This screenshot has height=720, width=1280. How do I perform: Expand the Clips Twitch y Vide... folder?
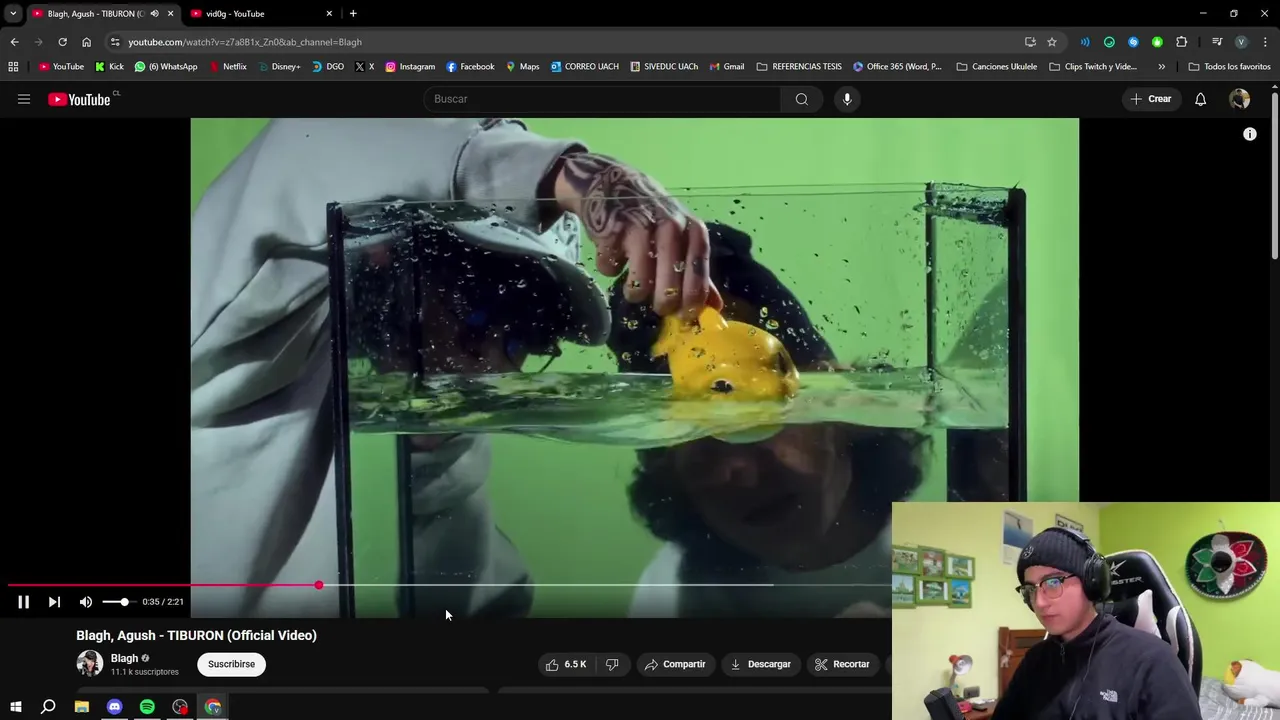pyautogui.click(x=1093, y=67)
